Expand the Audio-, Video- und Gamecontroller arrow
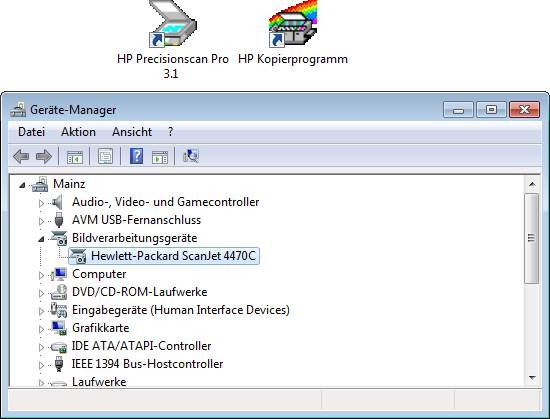550x419 pixels. [41, 203]
